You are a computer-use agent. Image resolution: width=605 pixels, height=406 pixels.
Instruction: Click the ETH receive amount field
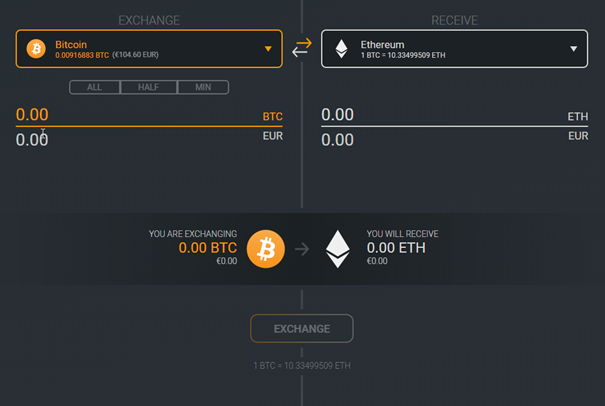click(x=440, y=115)
